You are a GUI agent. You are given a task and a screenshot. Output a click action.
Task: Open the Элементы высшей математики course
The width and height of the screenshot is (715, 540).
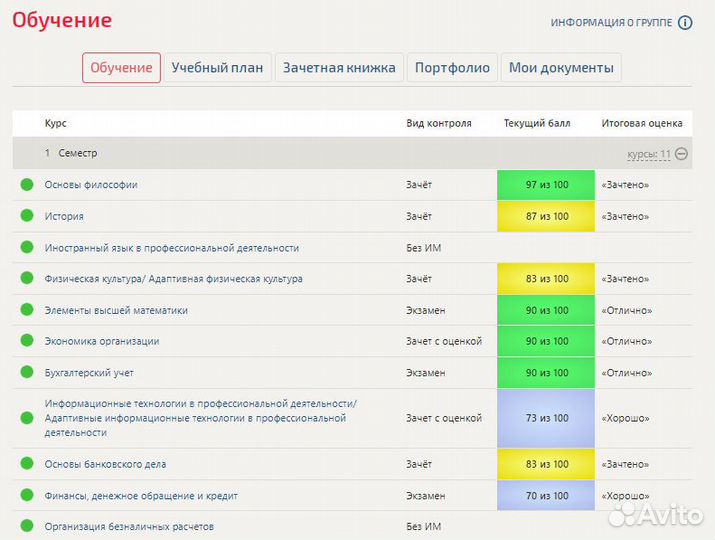tap(116, 310)
